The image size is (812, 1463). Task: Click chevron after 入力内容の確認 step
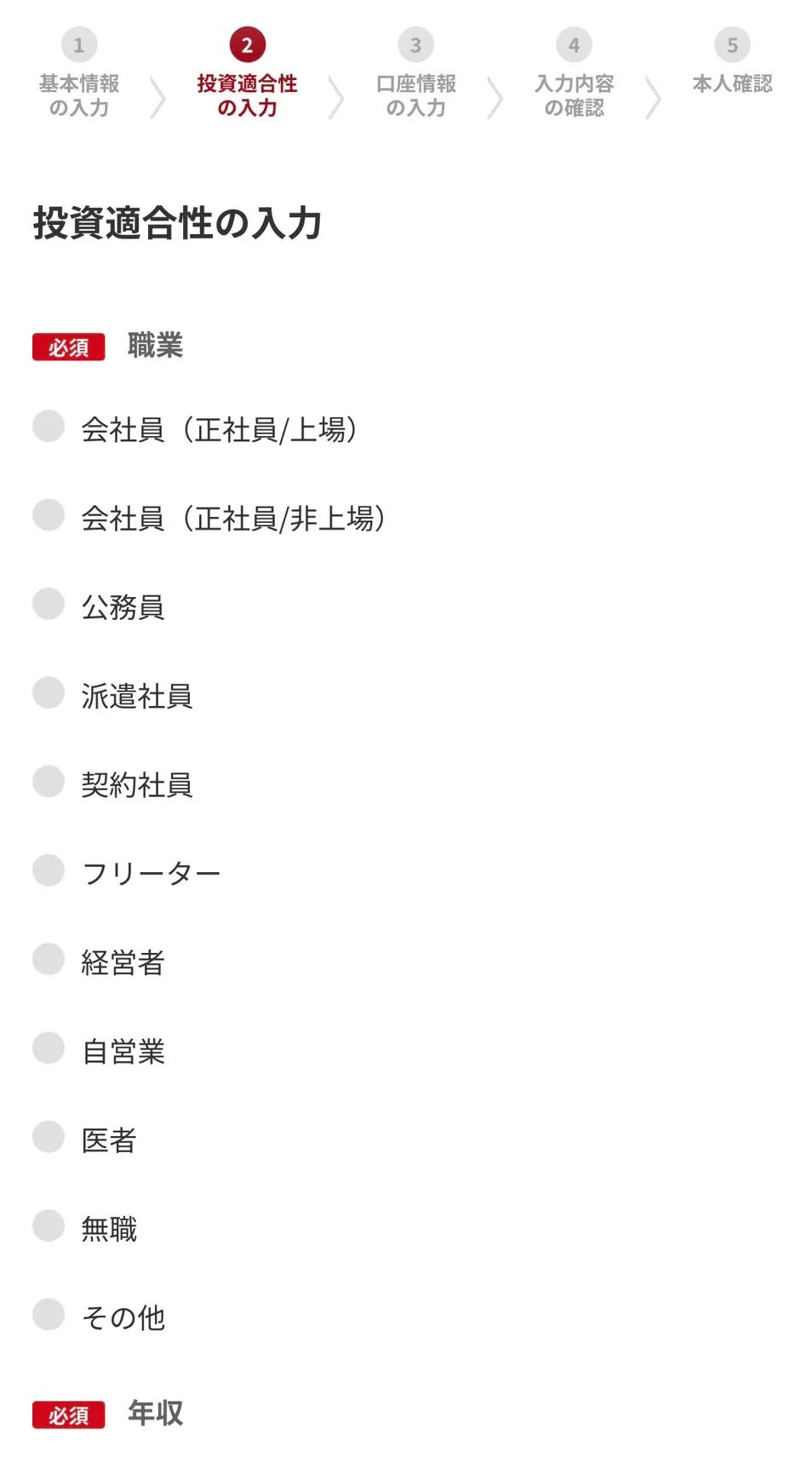tap(653, 96)
